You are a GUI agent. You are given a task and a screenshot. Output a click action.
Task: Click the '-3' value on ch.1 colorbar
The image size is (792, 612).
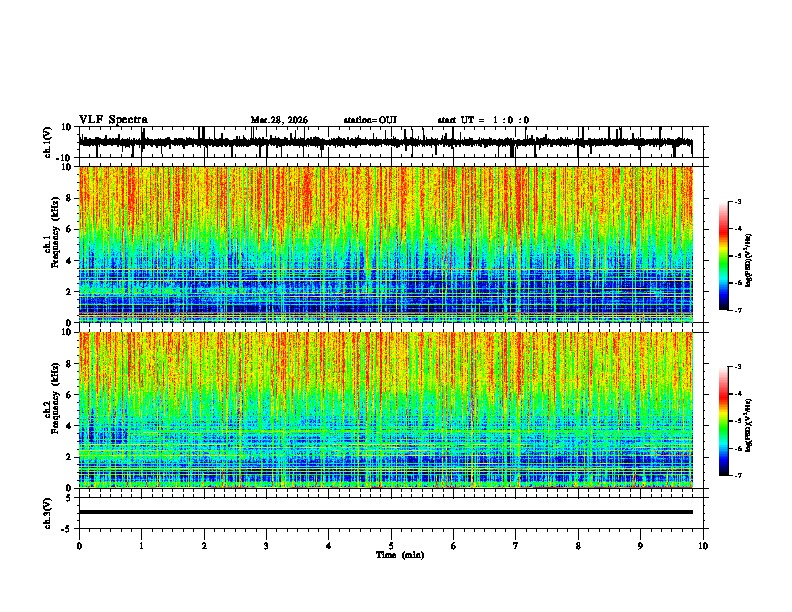(x=737, y=201)
